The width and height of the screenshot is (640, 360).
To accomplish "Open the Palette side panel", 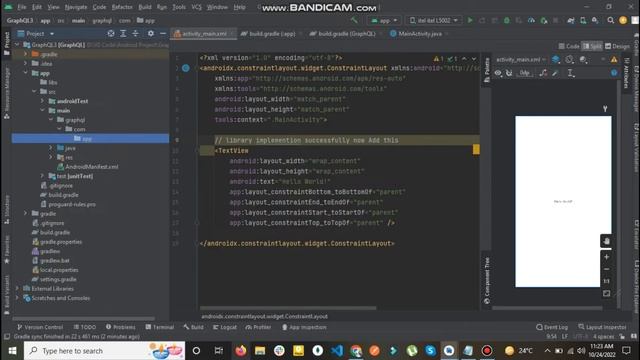I will click(487, 70).
